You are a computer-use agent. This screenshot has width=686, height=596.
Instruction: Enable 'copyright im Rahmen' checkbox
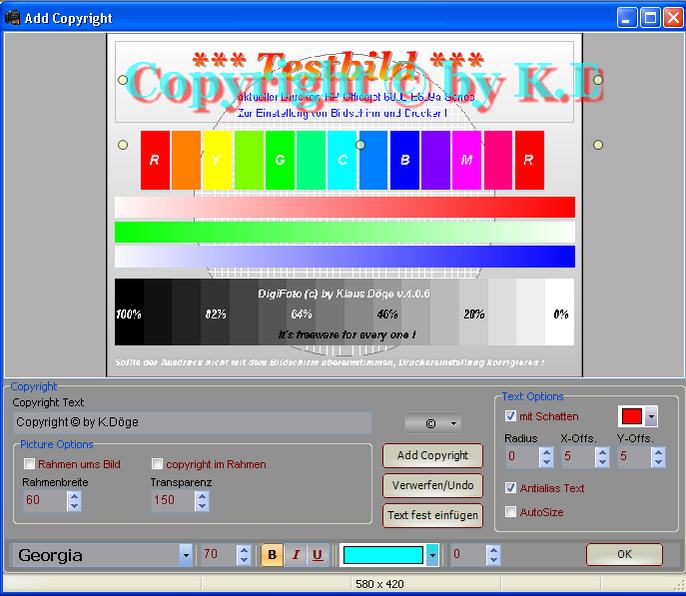coord(157,463)
